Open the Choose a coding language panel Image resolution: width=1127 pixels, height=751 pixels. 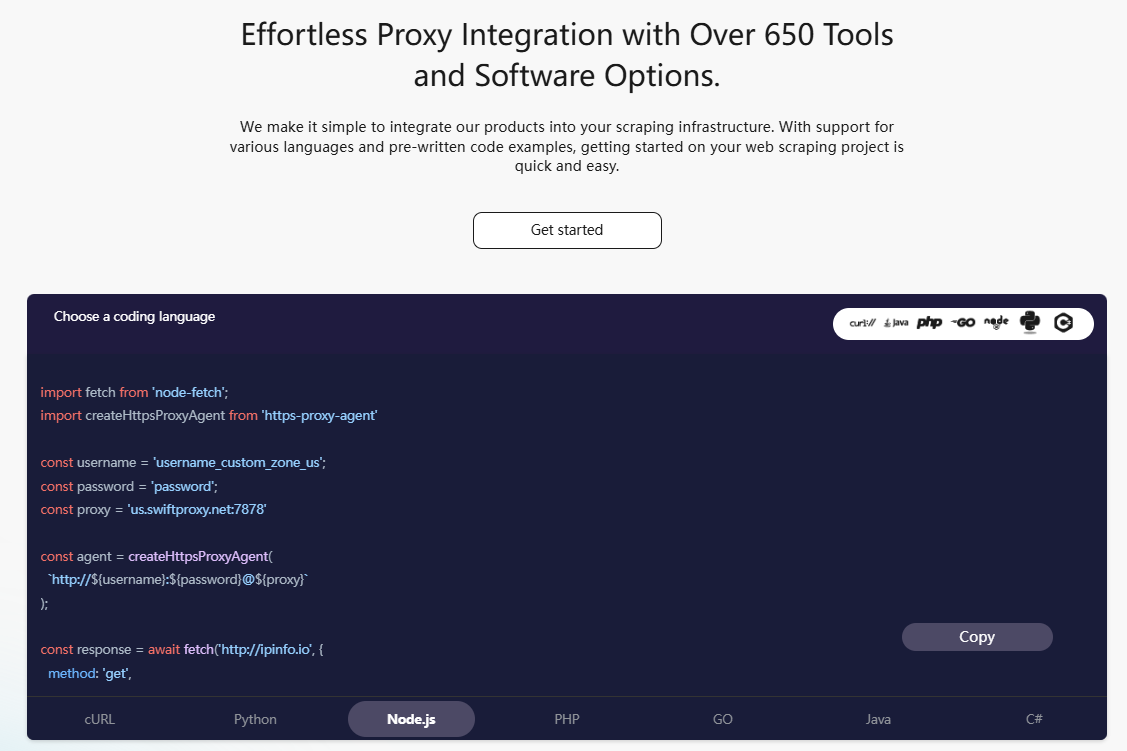132,316
